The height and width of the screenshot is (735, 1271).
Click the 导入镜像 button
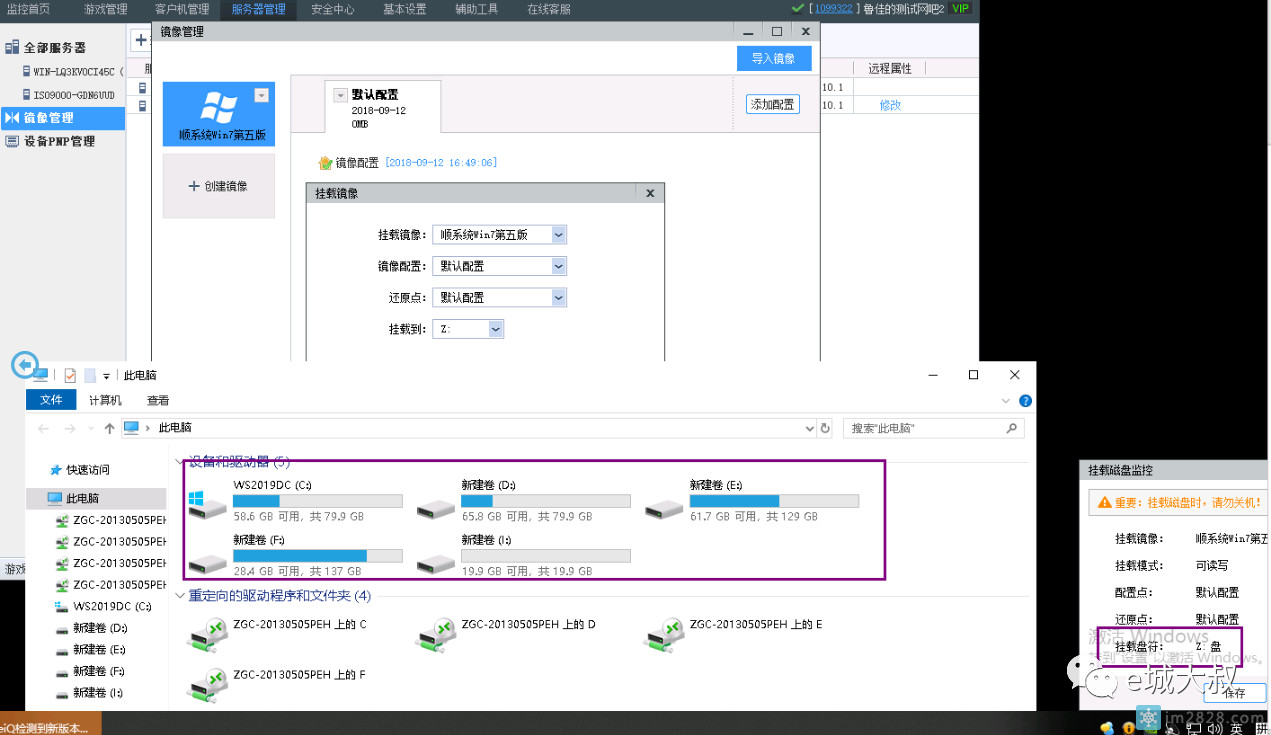(x=773, y=58)
